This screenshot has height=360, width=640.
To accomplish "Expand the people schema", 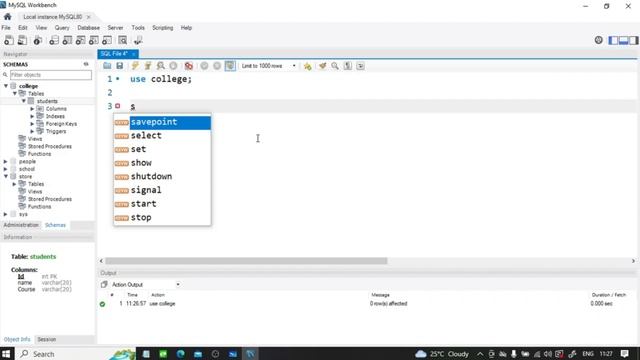I will (x=6, y=162).
